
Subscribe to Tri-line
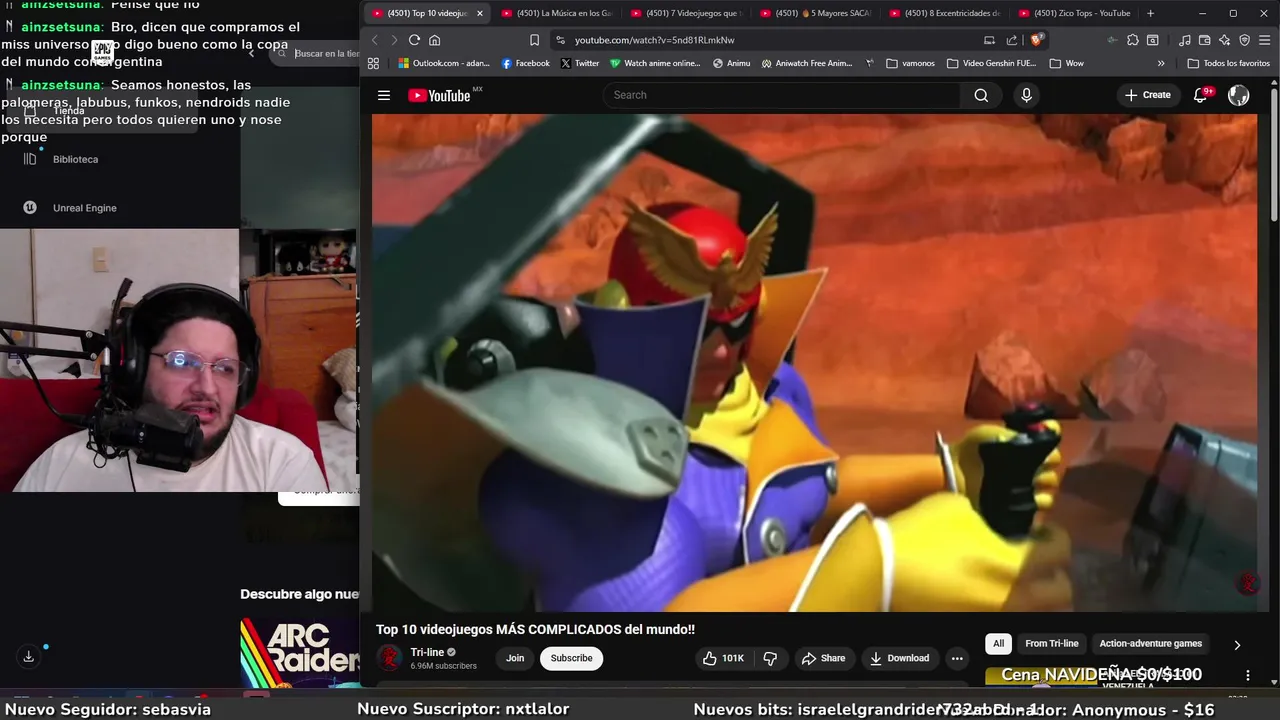571,658
